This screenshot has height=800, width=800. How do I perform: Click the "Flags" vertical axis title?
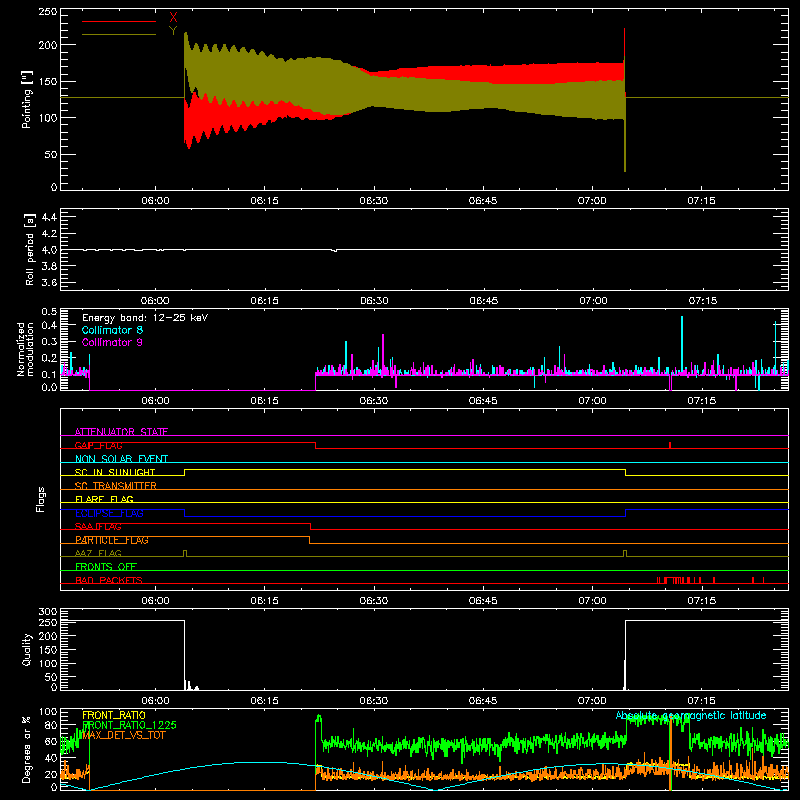point(40,499)
